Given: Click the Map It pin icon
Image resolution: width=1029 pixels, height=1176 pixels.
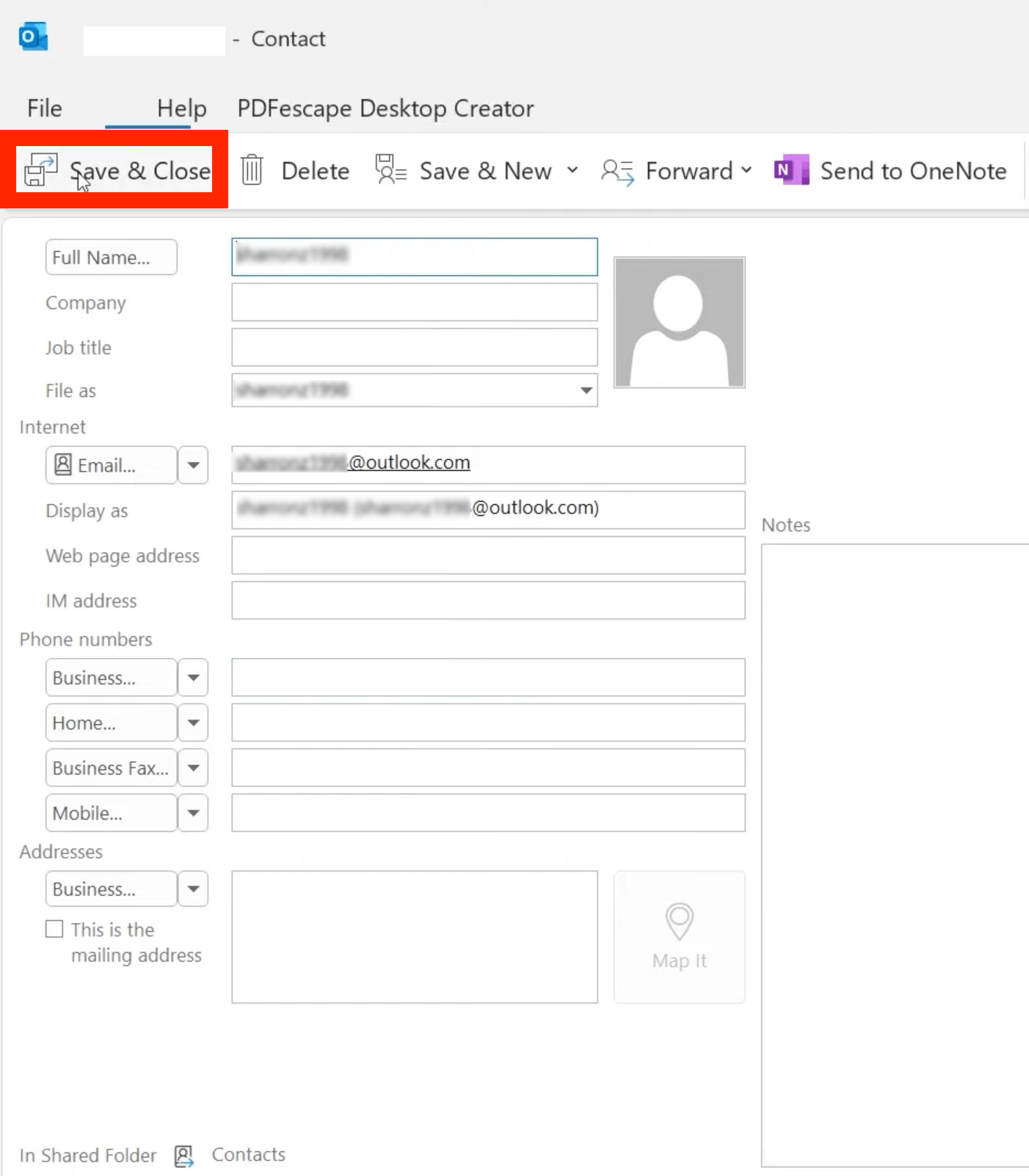Looking at the screenshot, I should pos(680,921).
